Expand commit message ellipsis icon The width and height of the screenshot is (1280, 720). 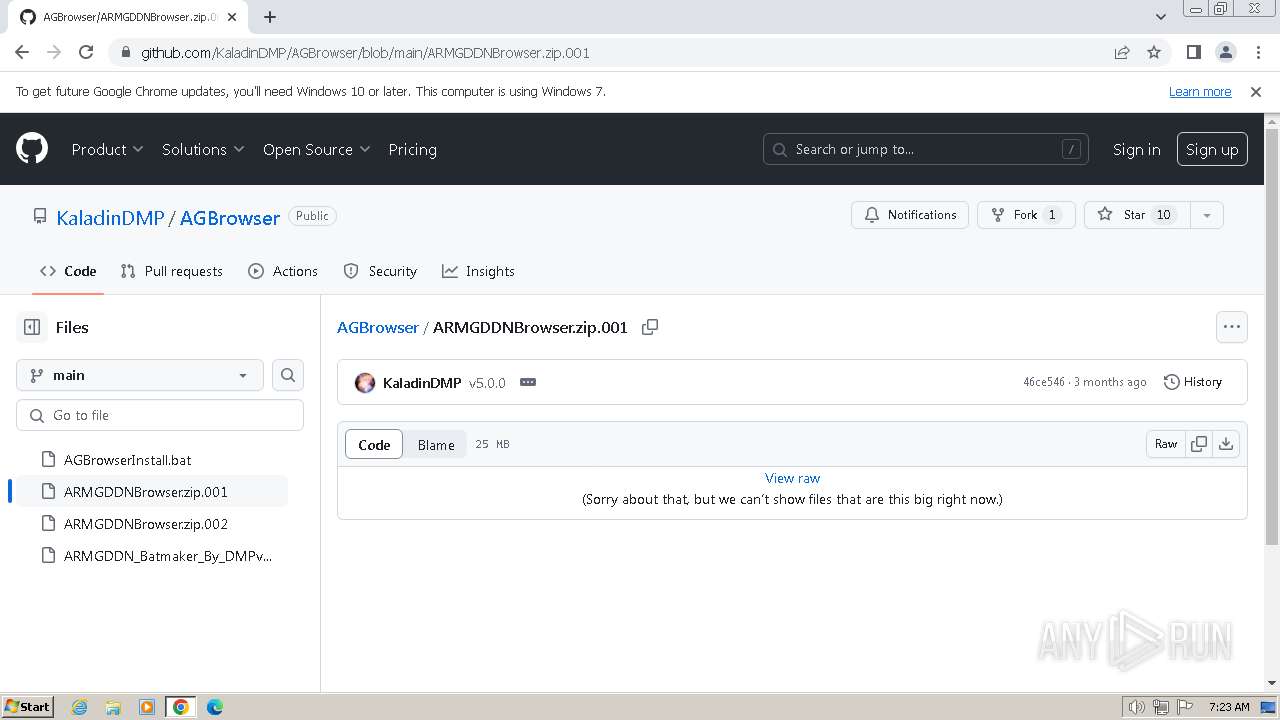[x=528, y=383]
